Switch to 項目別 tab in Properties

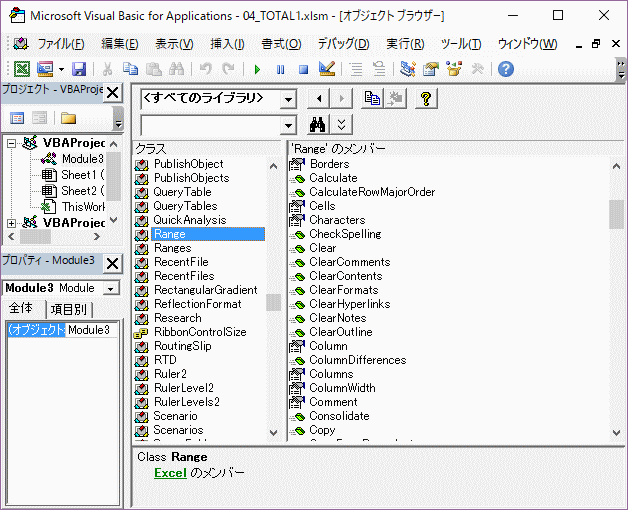click(x=68, y=309)
